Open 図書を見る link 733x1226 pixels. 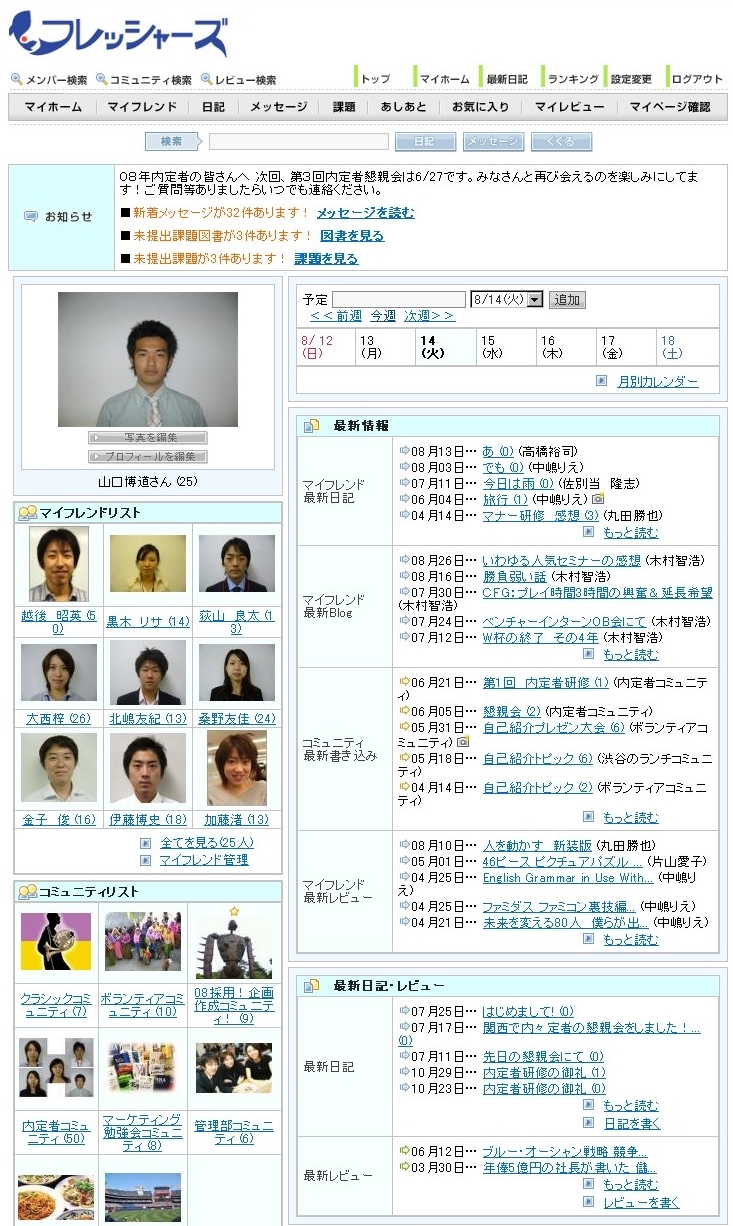point(352,236)
